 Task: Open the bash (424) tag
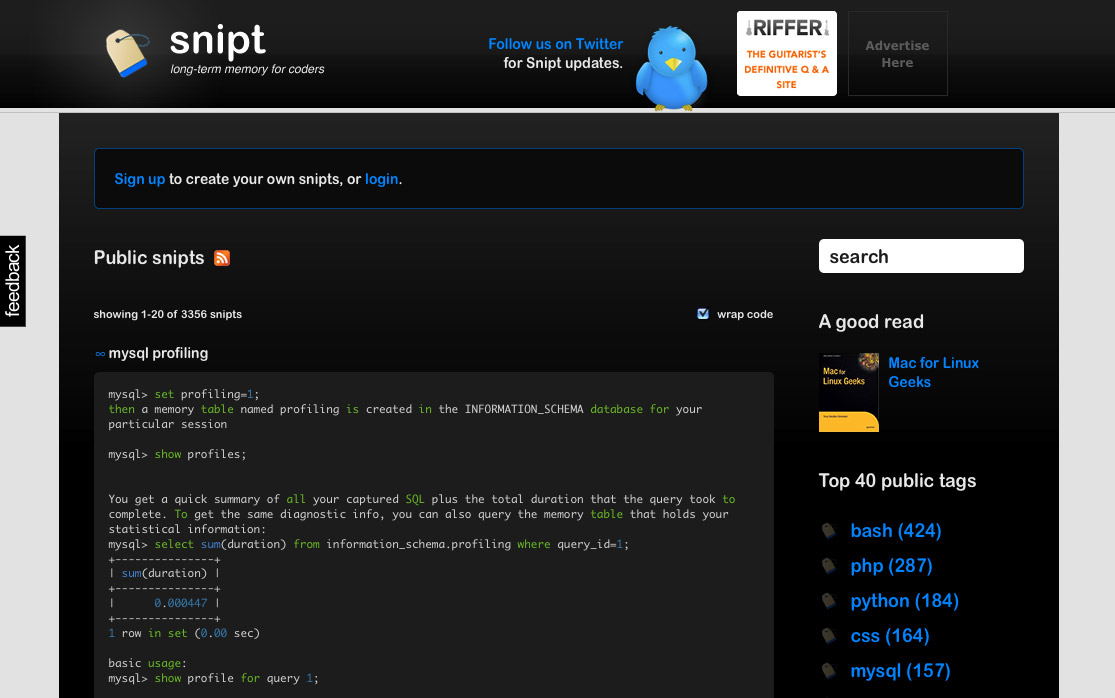(x=896, y=531)
